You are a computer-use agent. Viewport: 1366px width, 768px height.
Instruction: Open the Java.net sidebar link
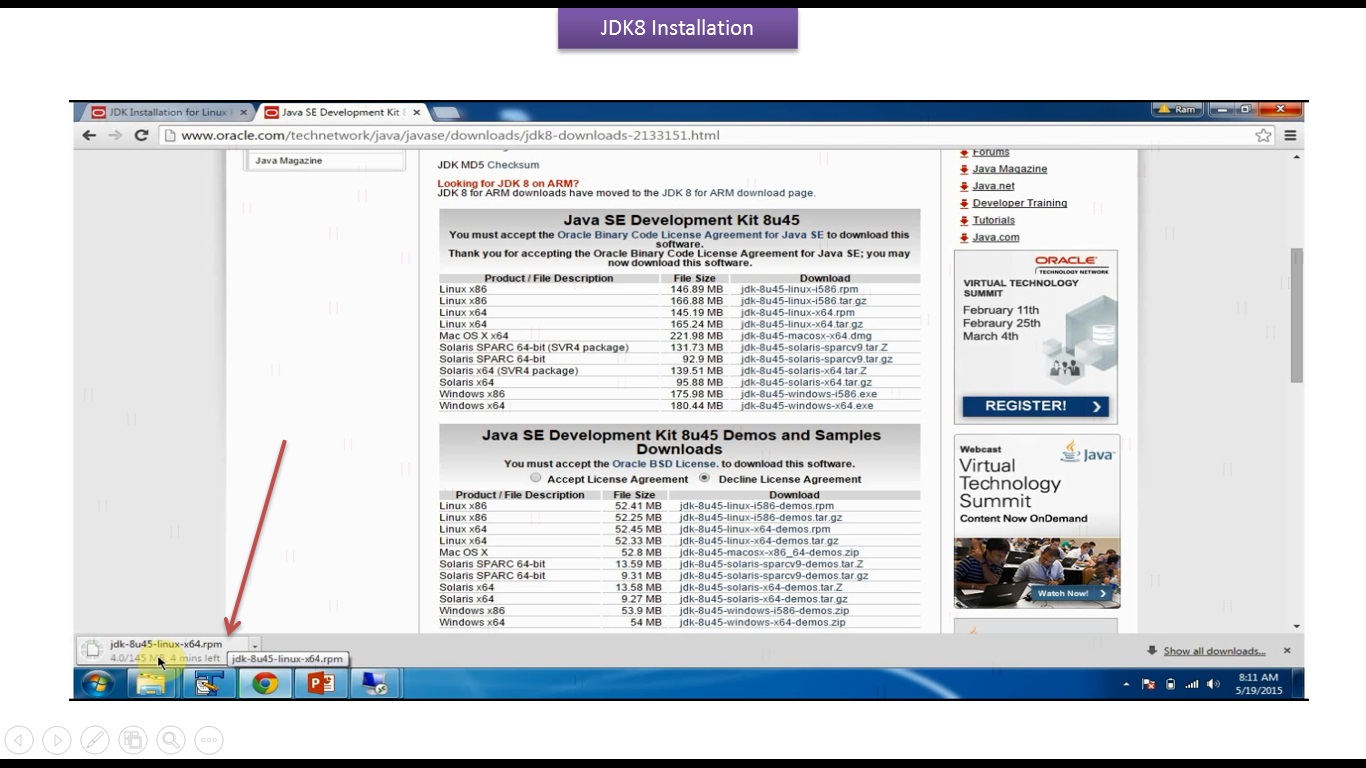click(x=993, y=186)
